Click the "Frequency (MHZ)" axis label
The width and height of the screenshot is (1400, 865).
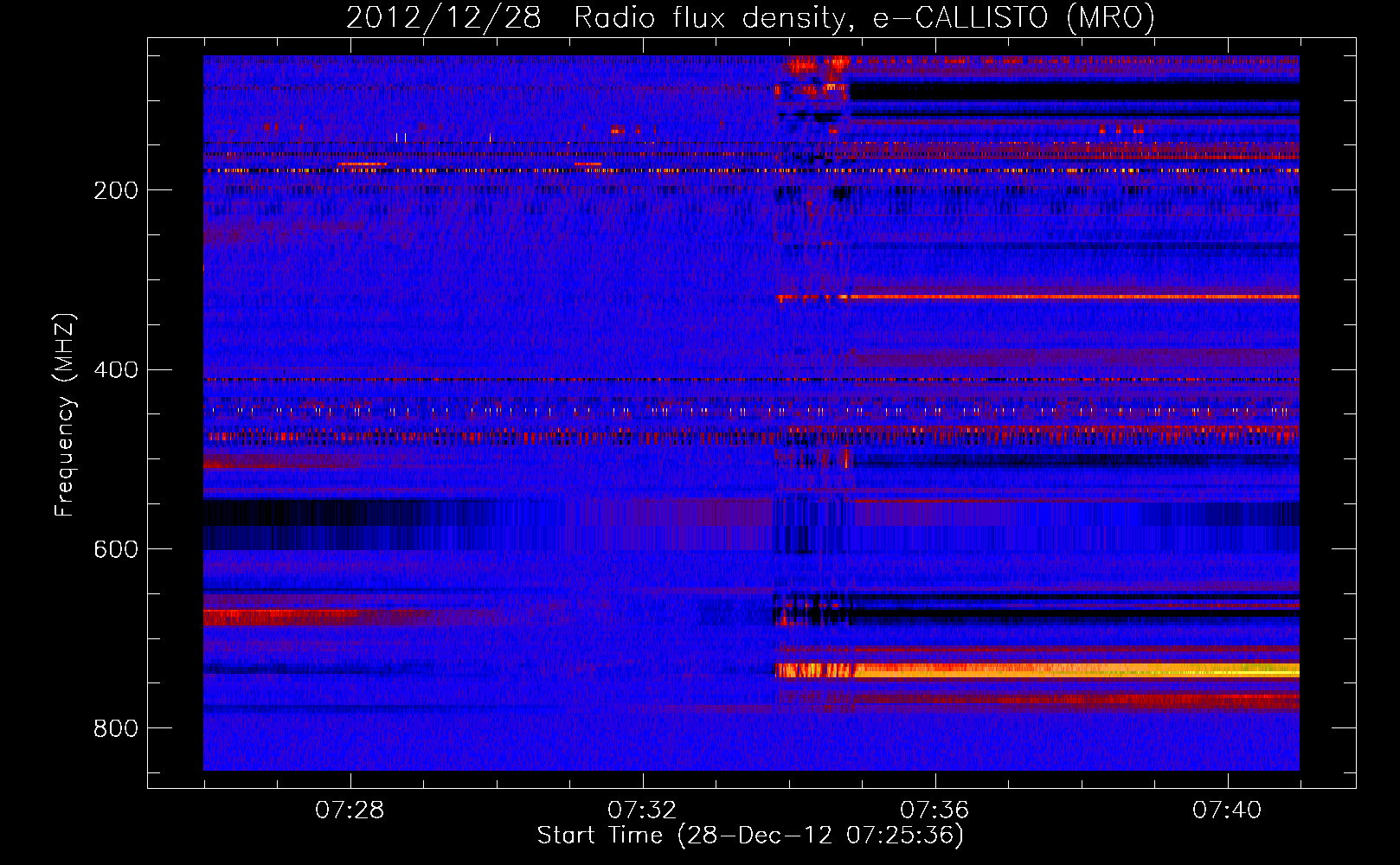[65, 415]
